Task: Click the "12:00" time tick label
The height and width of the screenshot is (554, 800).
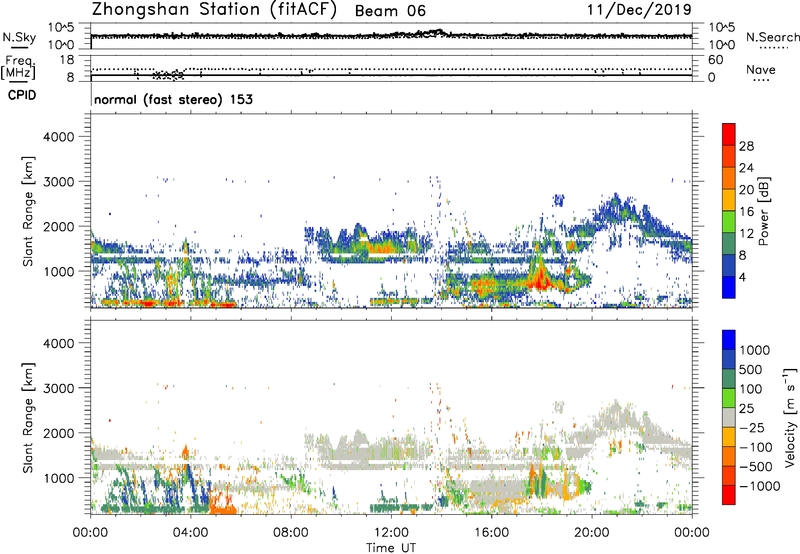Action: (391, 533)
